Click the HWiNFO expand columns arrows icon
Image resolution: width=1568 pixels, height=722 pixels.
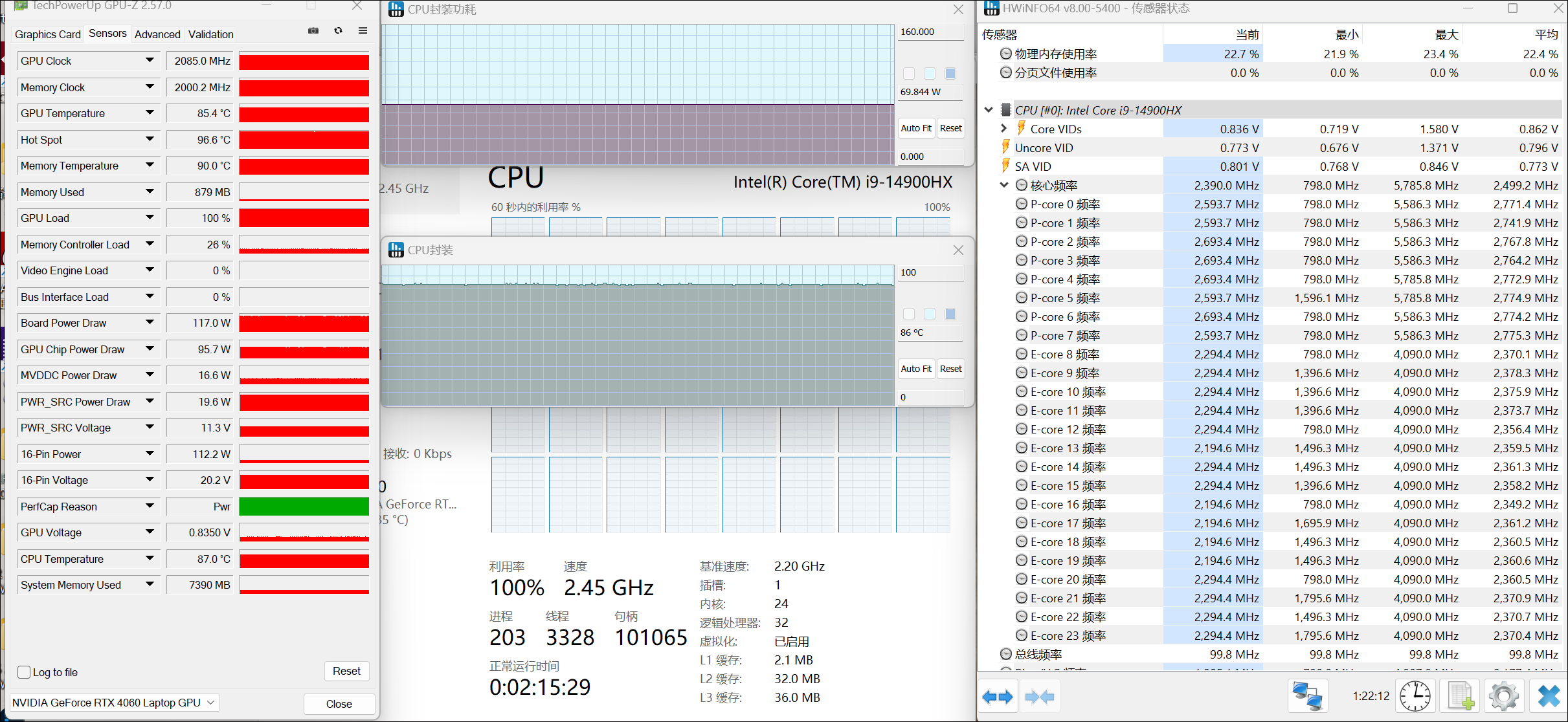997,697
